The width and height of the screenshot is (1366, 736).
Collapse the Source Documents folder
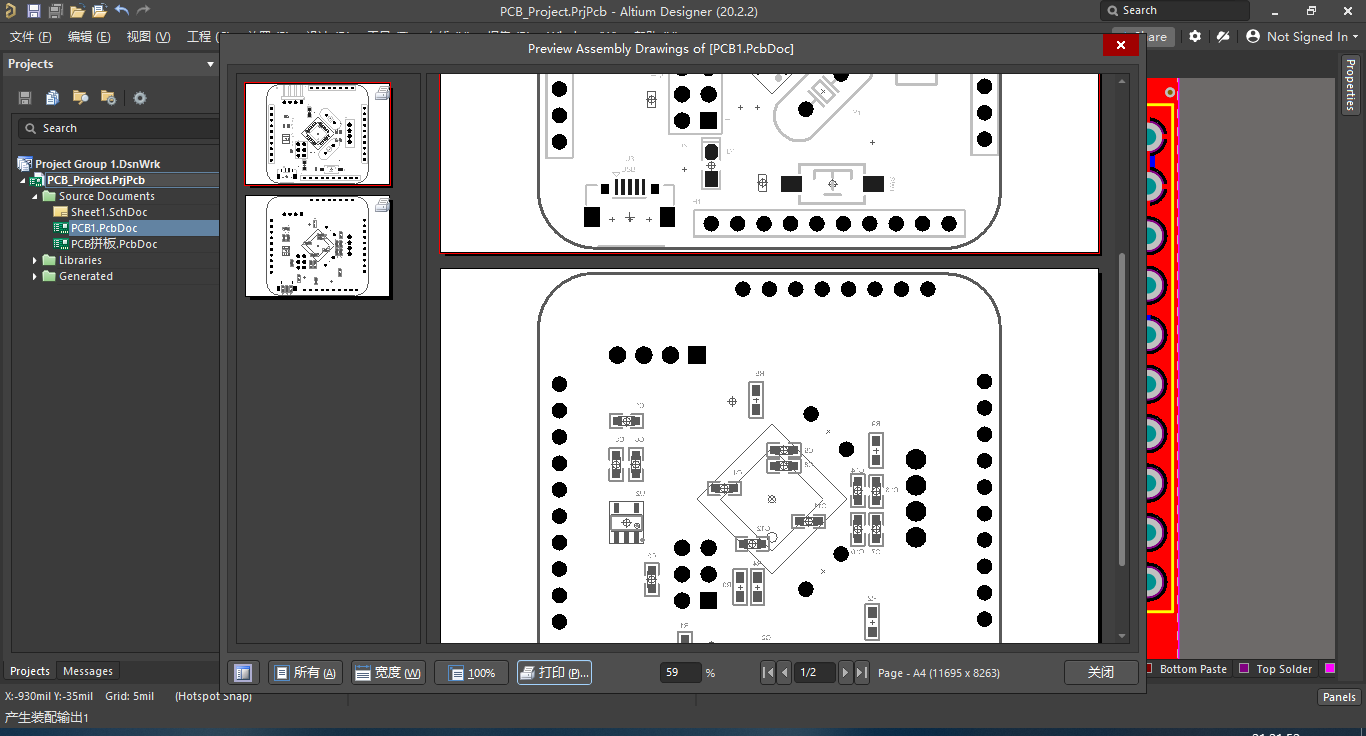(35, 197)
